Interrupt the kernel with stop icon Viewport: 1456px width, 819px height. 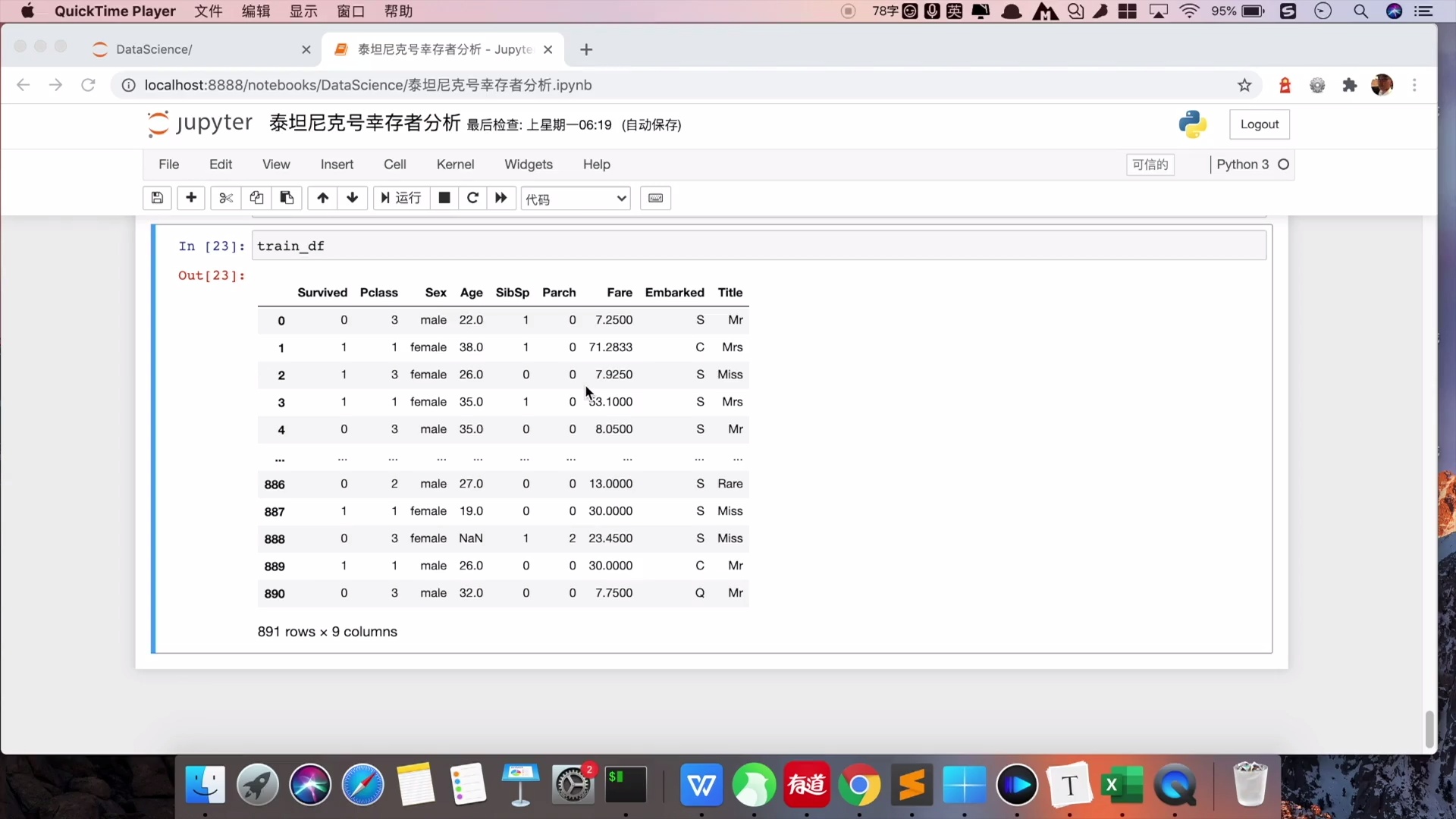(x=444, y=198)
